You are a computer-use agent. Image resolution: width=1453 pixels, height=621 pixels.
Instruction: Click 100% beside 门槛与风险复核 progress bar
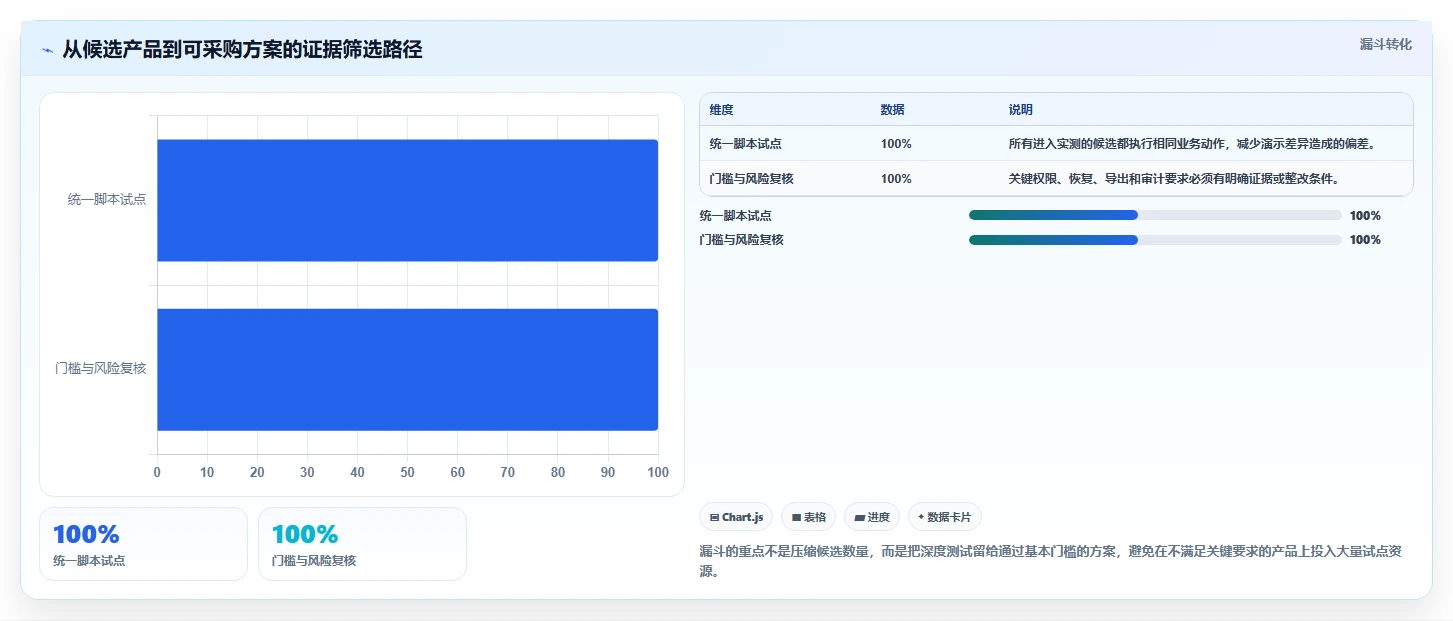click(1365, 240)
